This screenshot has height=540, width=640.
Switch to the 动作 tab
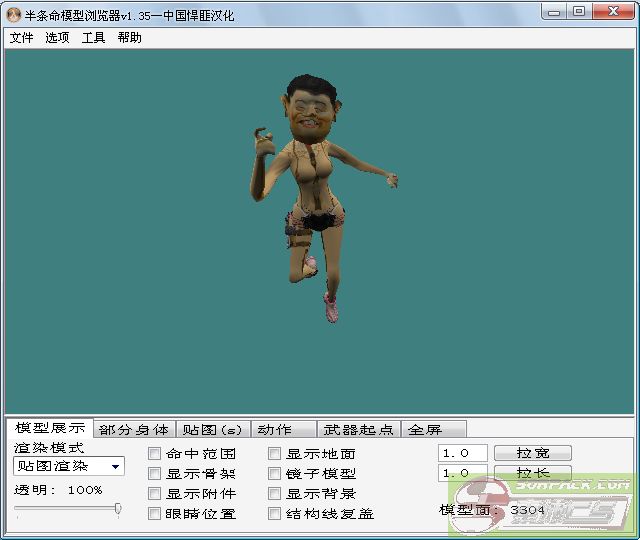pyautogui.click(x=275, y=430)
